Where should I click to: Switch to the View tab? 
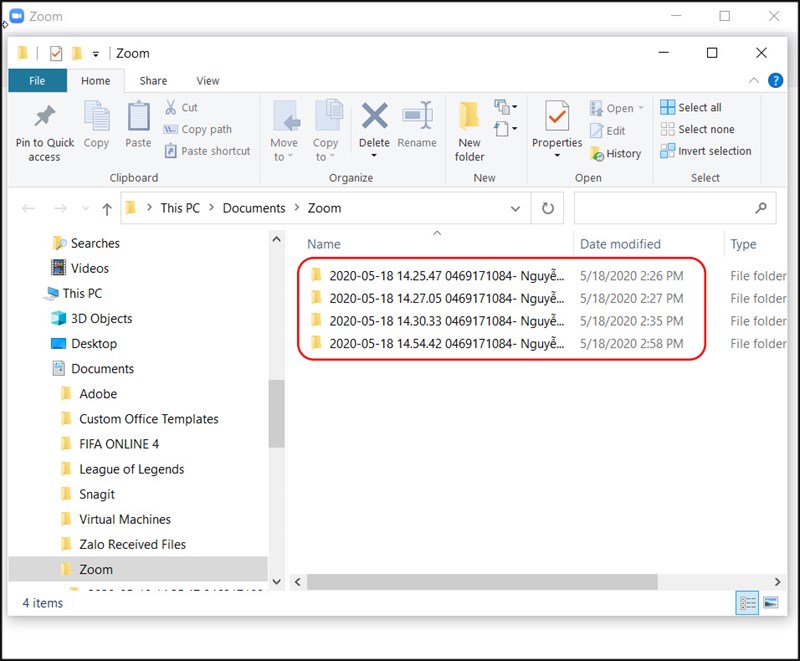208,80
